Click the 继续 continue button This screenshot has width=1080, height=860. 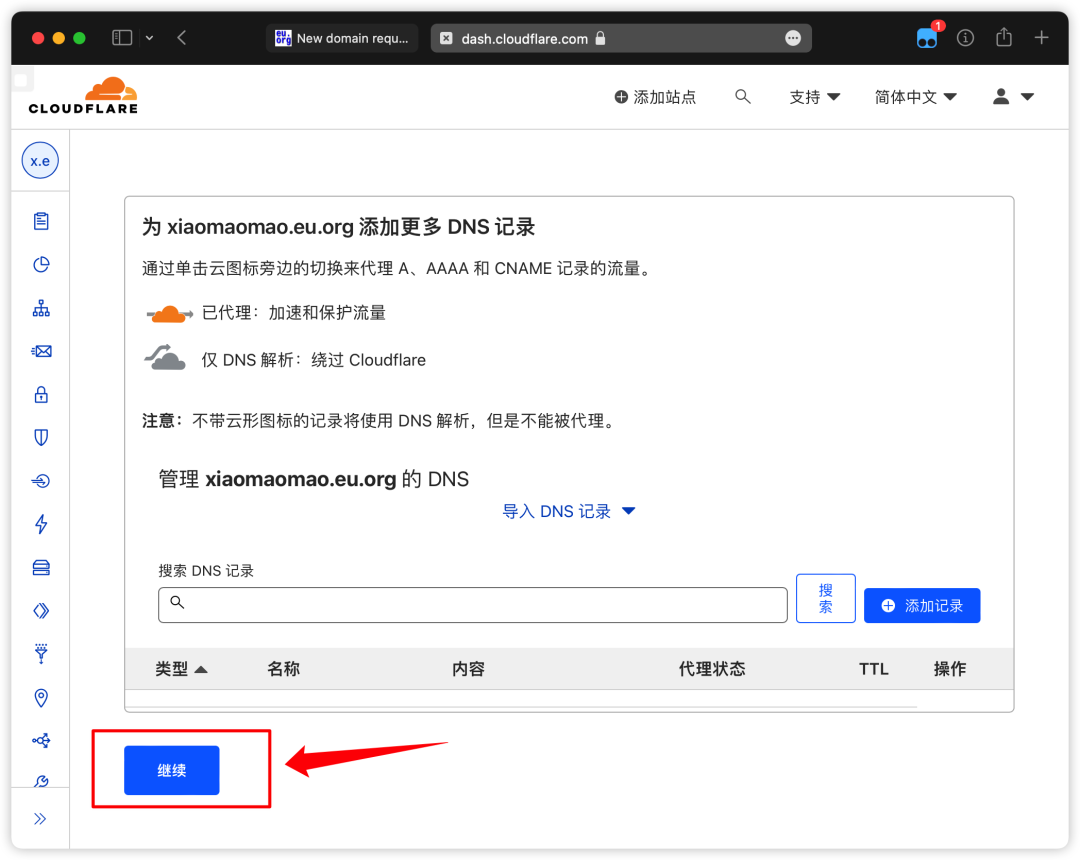[172, 770]
